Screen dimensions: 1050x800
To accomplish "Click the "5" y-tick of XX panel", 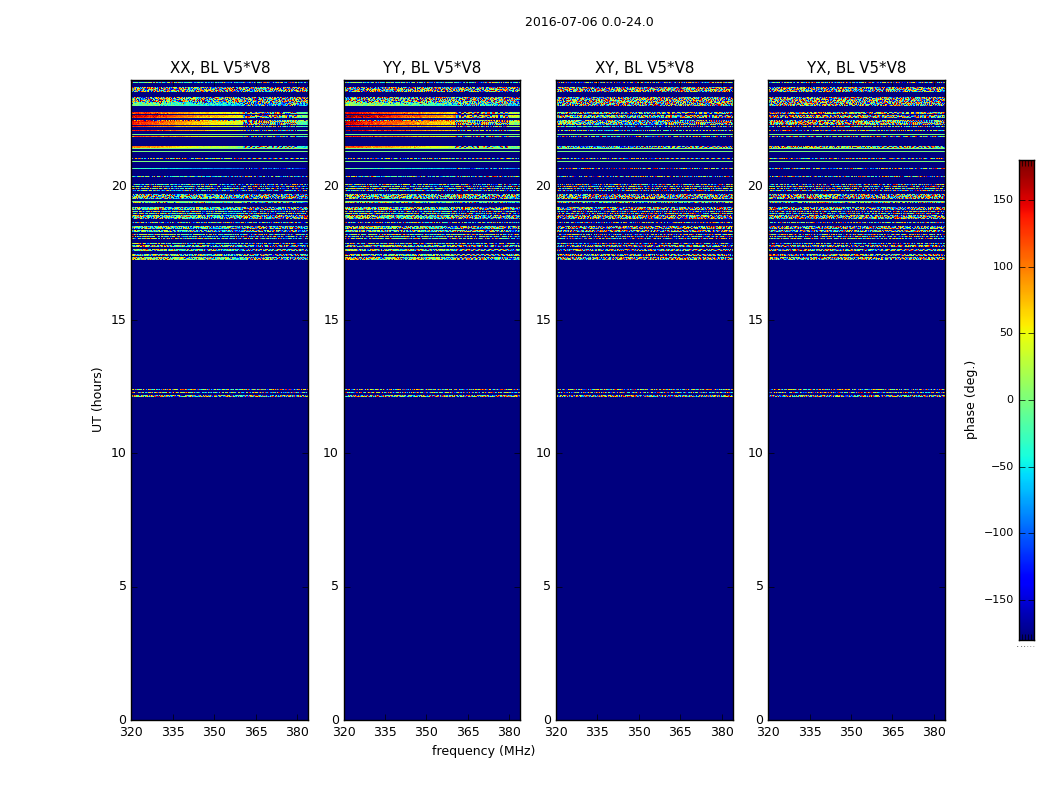I will tap(123, 586).
